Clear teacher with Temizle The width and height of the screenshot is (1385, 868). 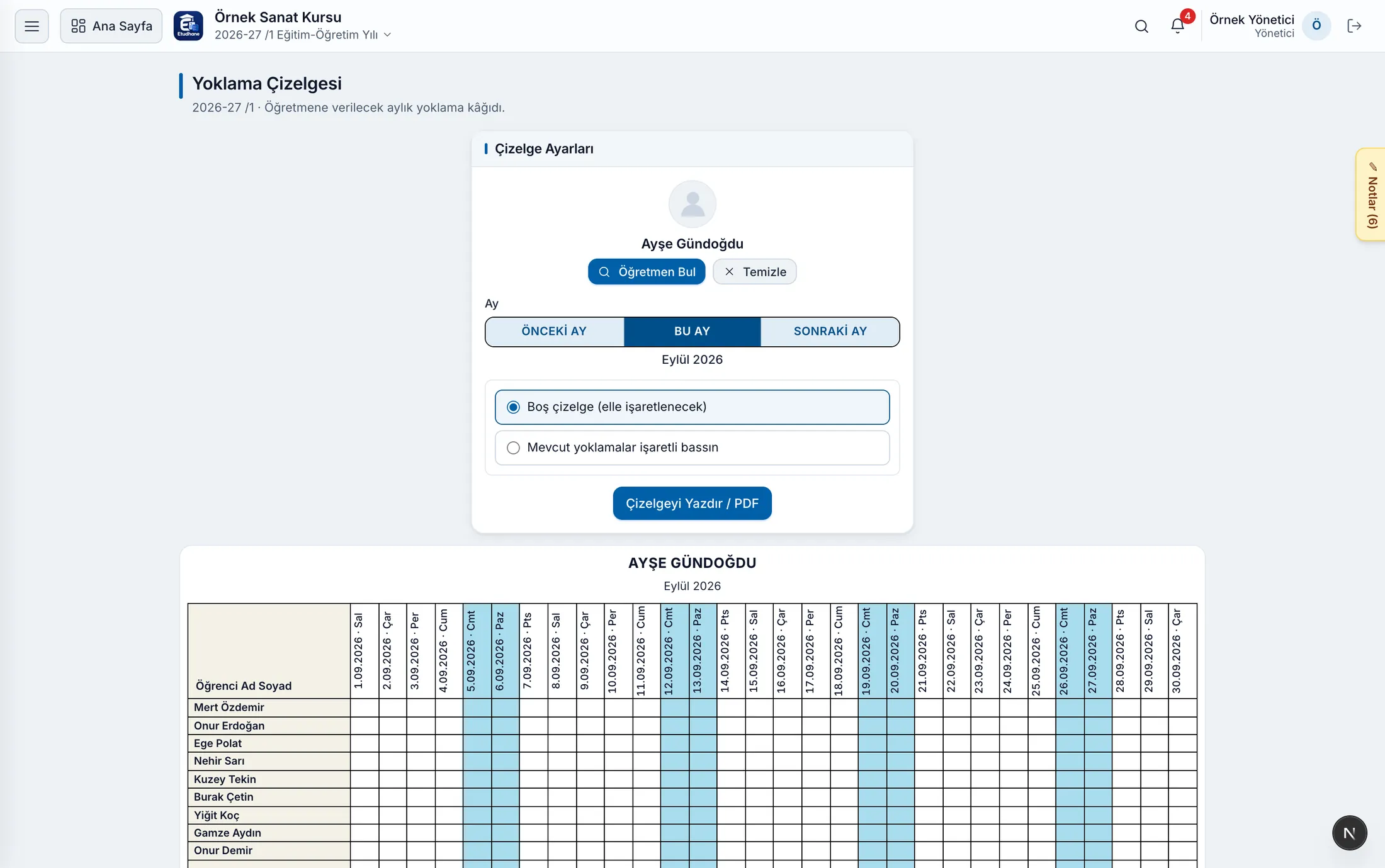point(755,272)
